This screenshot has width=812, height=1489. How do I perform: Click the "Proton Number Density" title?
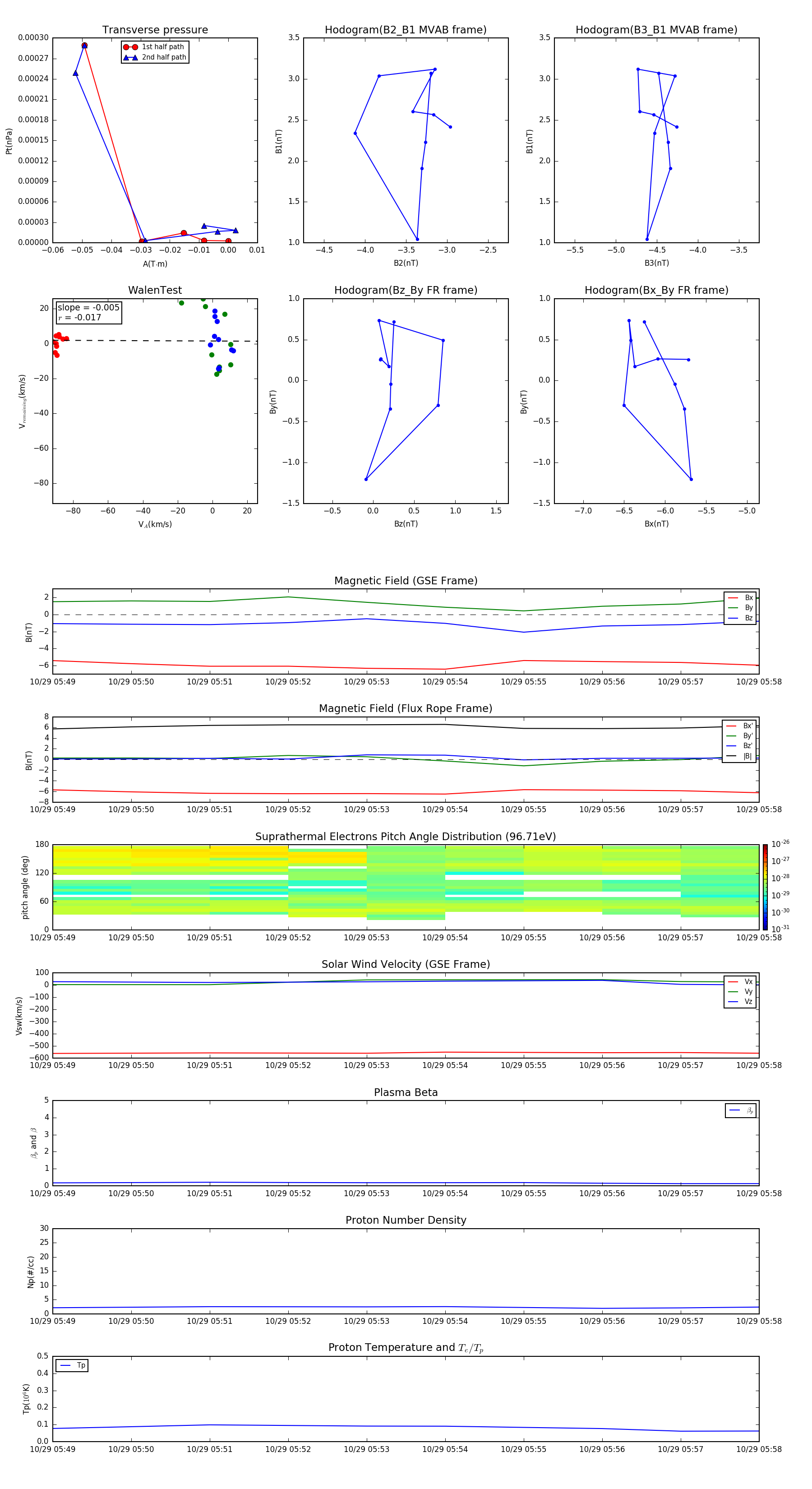(x=406, y=1220)
